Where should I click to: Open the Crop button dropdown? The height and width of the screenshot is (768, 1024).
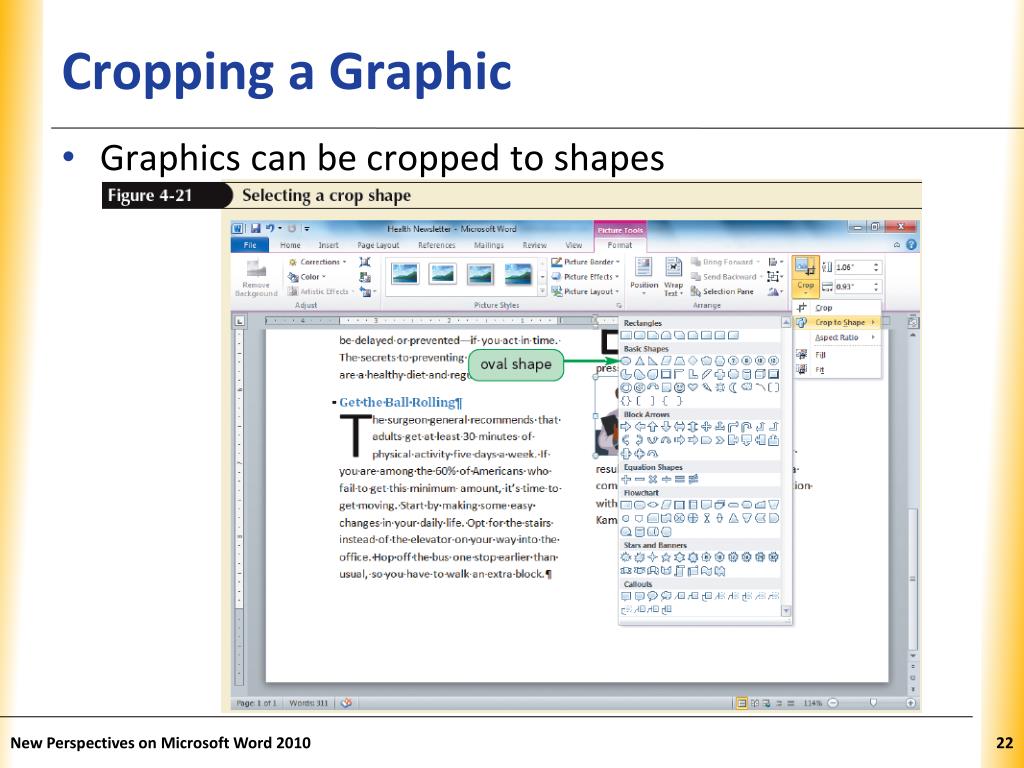coord(806,288)
